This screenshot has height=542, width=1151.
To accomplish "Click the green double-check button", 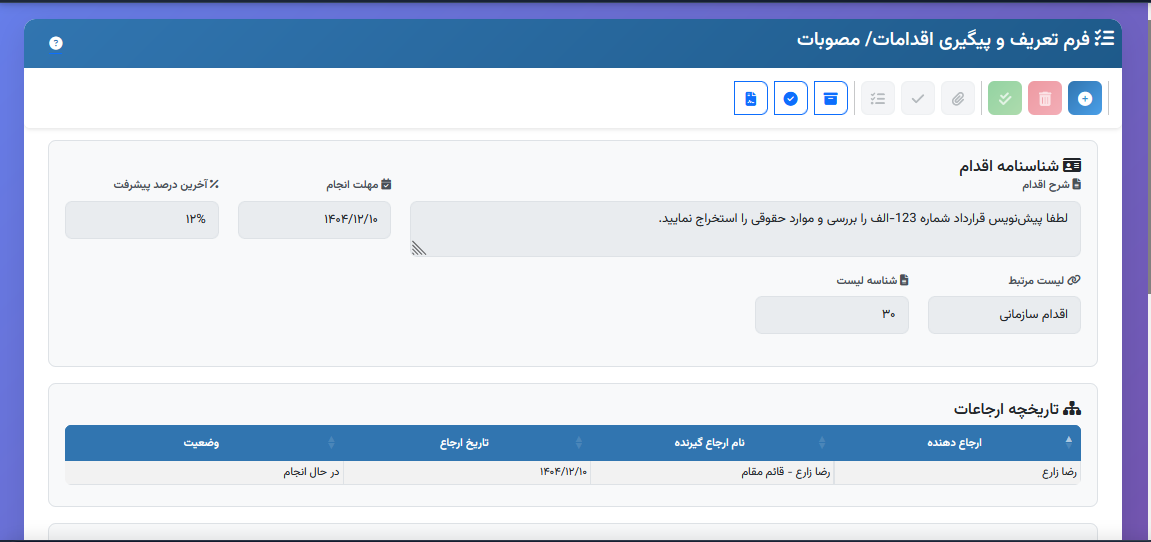I will pos(1005,98).
